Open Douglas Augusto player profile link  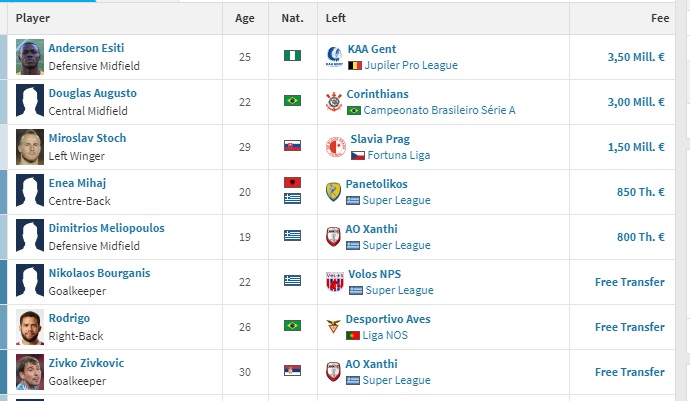(x=92, y=93)
